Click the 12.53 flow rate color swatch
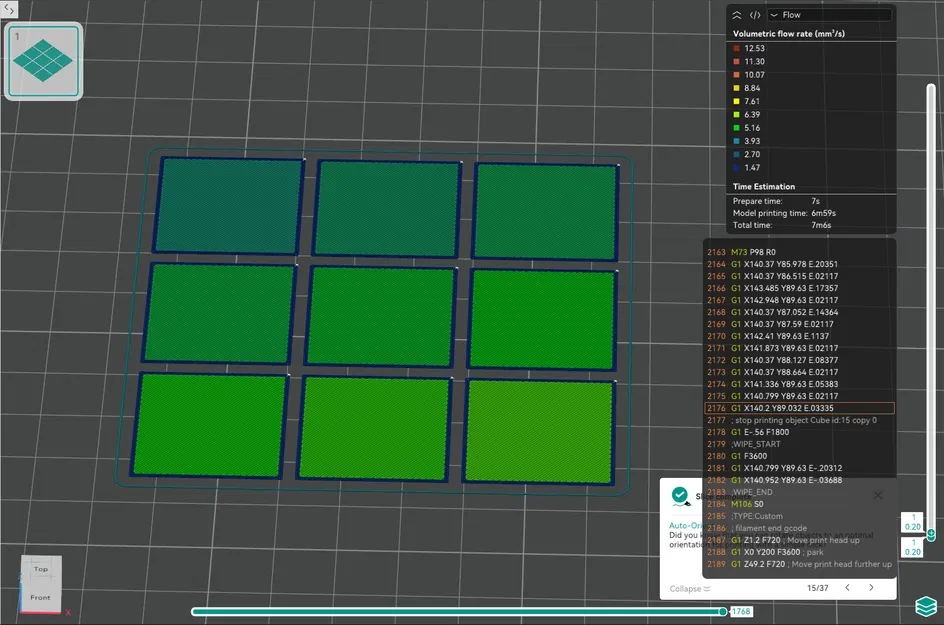 (736, 48)
